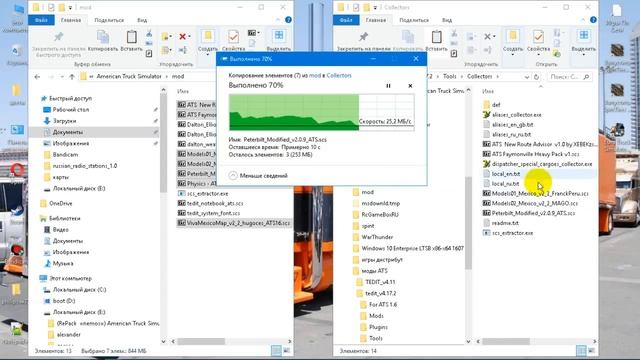Select WarThunder folder in Collectors tree
Image resolution: width=640 pixels, height=360 pixels.
point(377,237)
